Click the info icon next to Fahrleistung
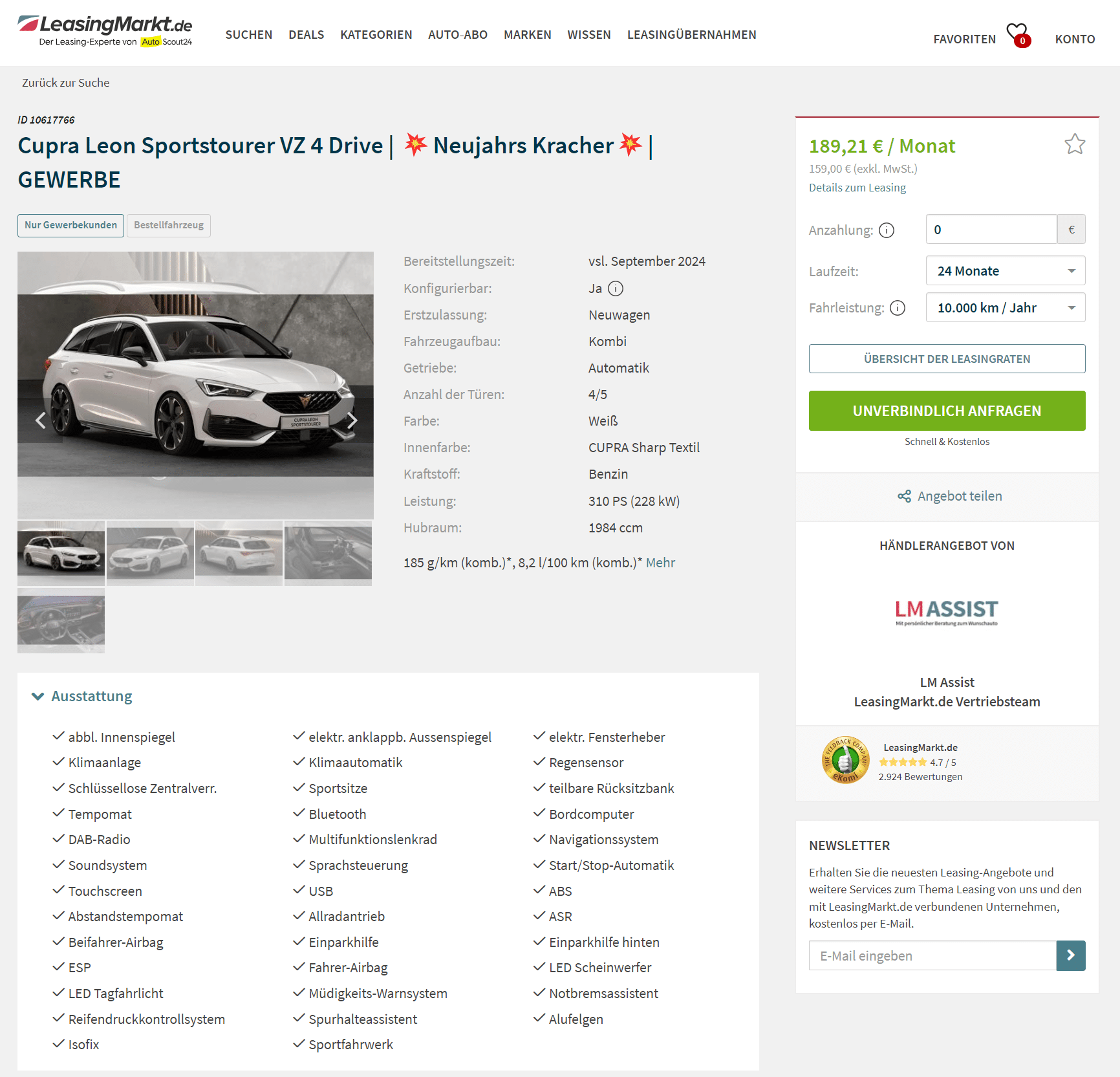 coord(898,308)
